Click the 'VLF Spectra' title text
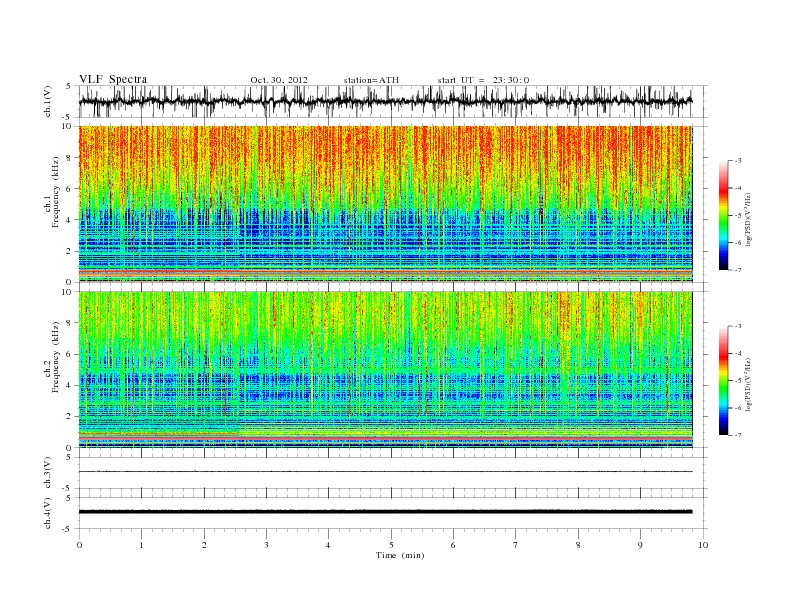 (x=113, y=79)
